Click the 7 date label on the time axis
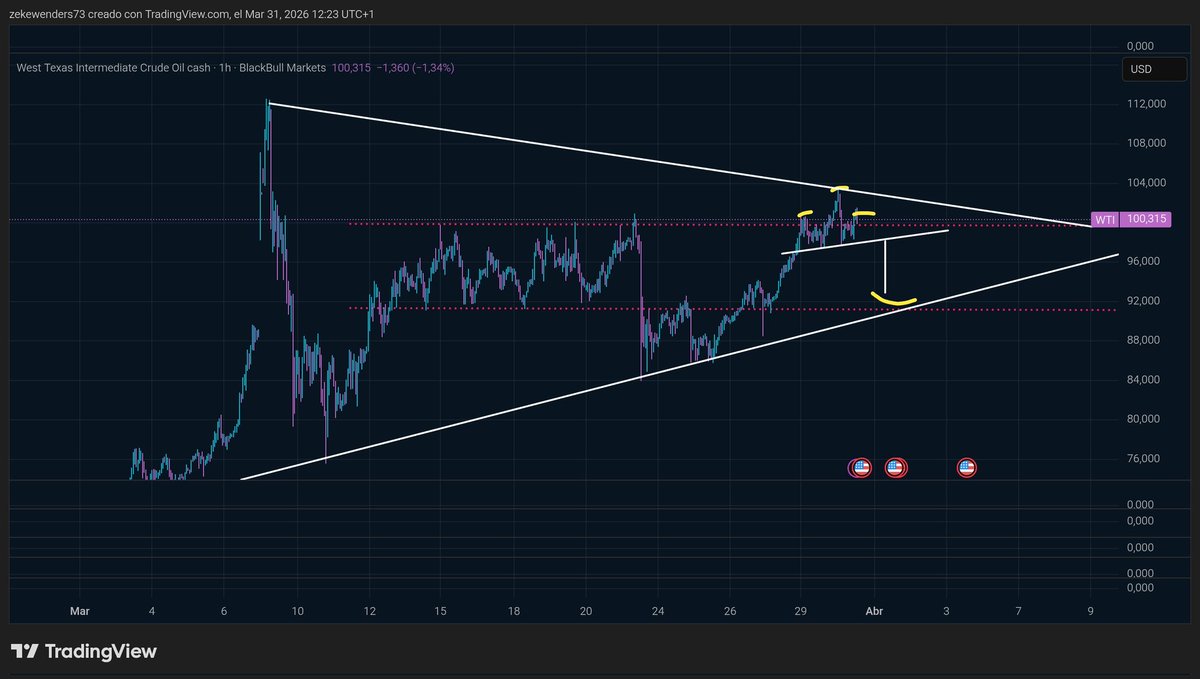The image size is (1200, 679). pyautogui.click(x=1018, y=610)
